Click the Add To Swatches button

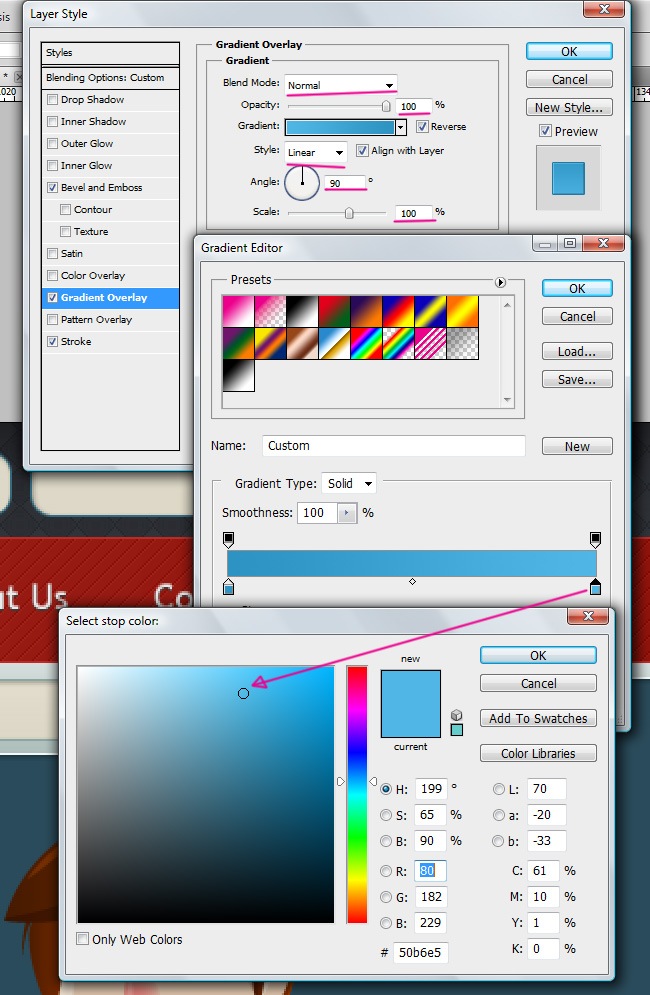tap(538, 718)
